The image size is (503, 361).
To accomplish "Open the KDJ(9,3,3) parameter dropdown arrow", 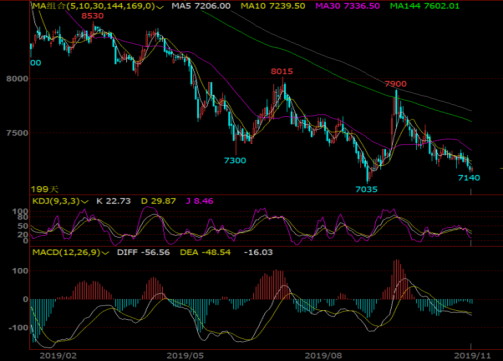I will pos(85,202).
